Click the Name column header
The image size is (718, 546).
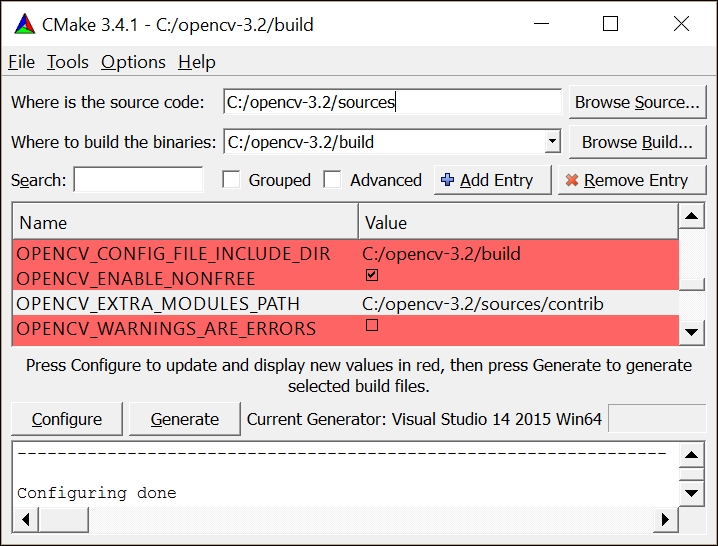click(185, 223)
